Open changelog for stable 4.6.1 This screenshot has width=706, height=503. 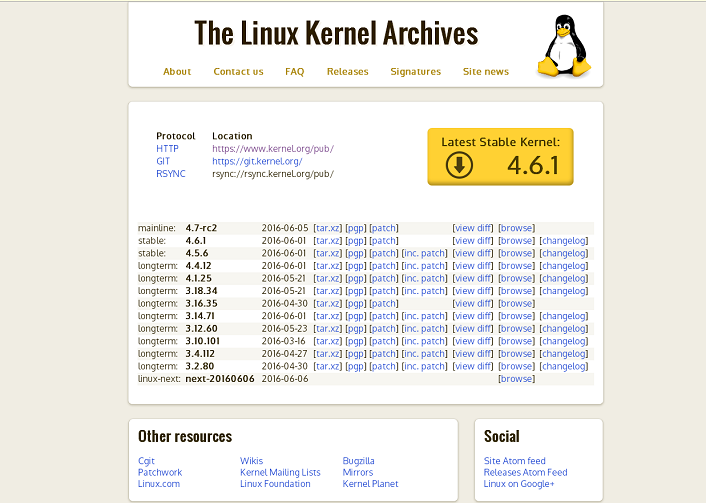click(564, 240)
